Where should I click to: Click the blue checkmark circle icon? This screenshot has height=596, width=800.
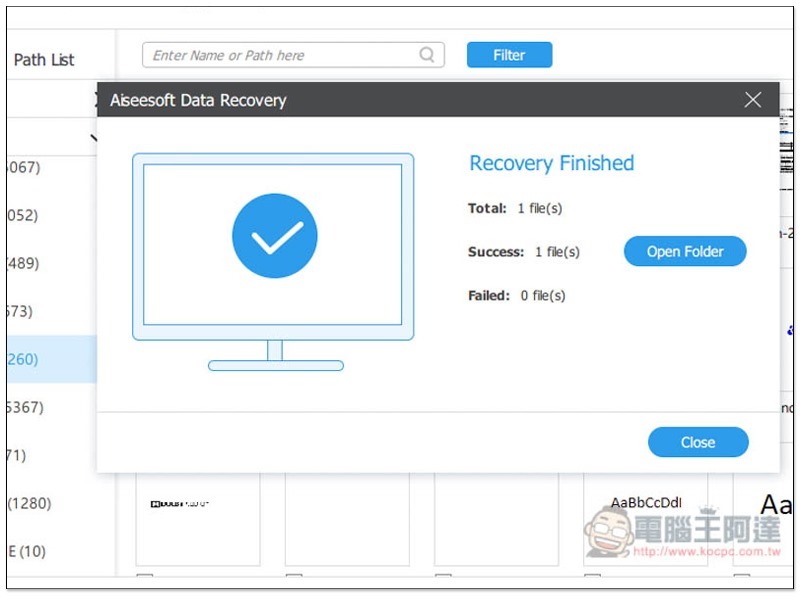click(274, 237)
